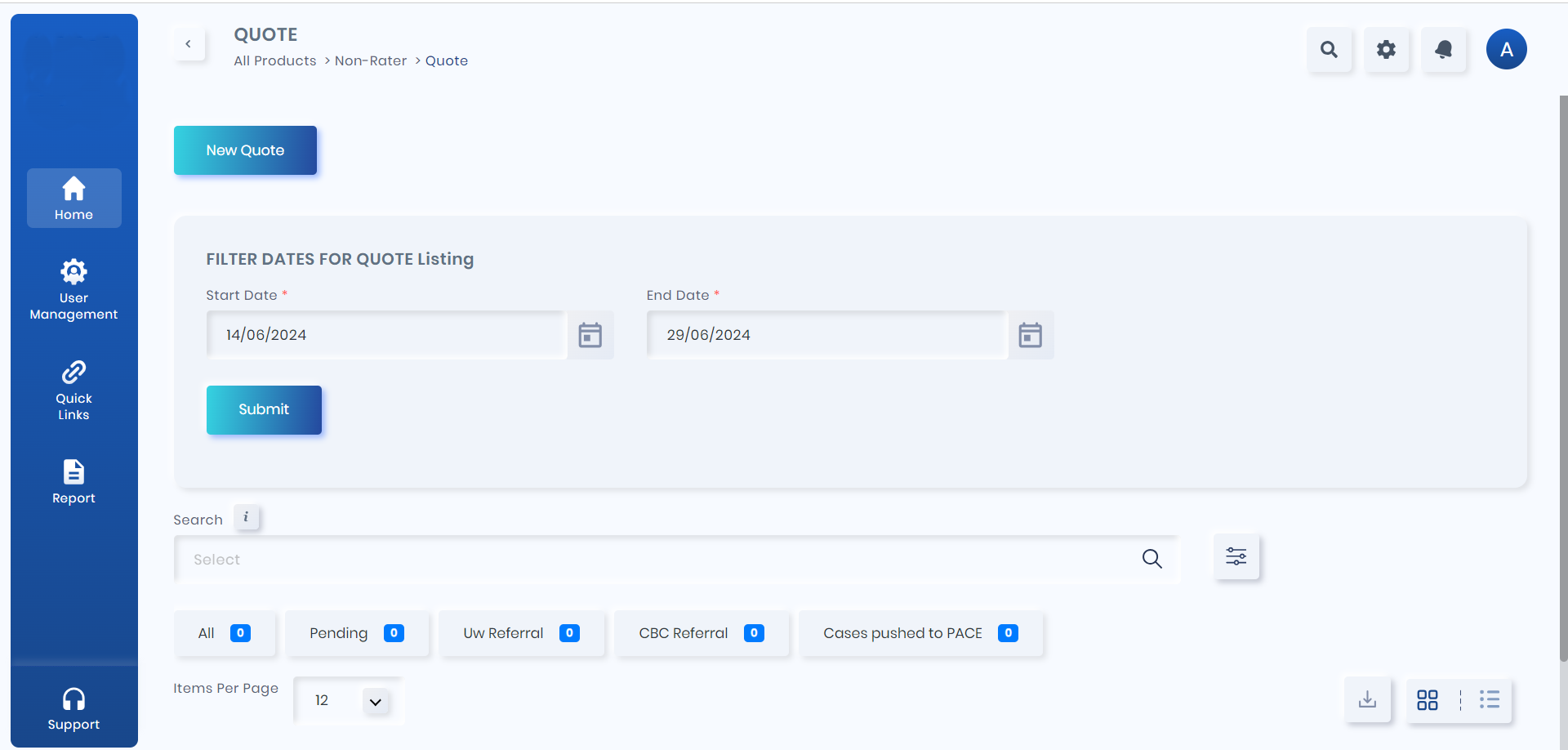
Task: Open the user avatar menu
Action: (x=1506, y=50)
